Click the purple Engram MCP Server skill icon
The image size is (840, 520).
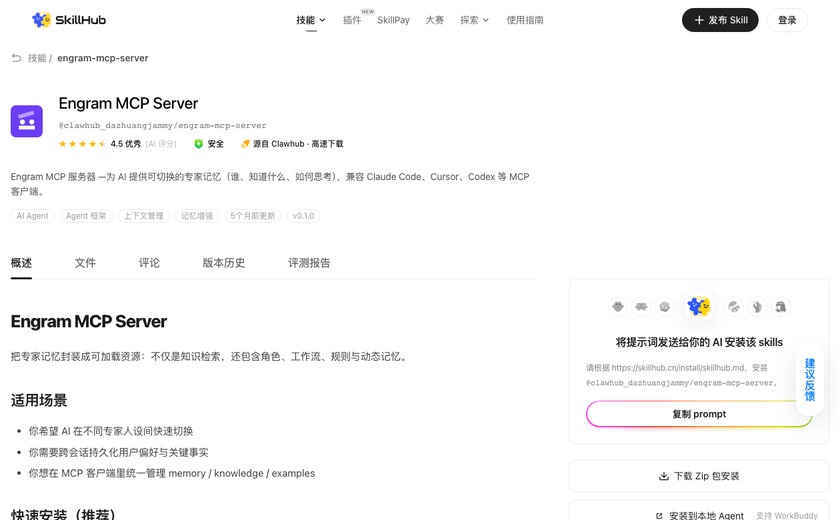pyautogui.click(x=27, y=121)
